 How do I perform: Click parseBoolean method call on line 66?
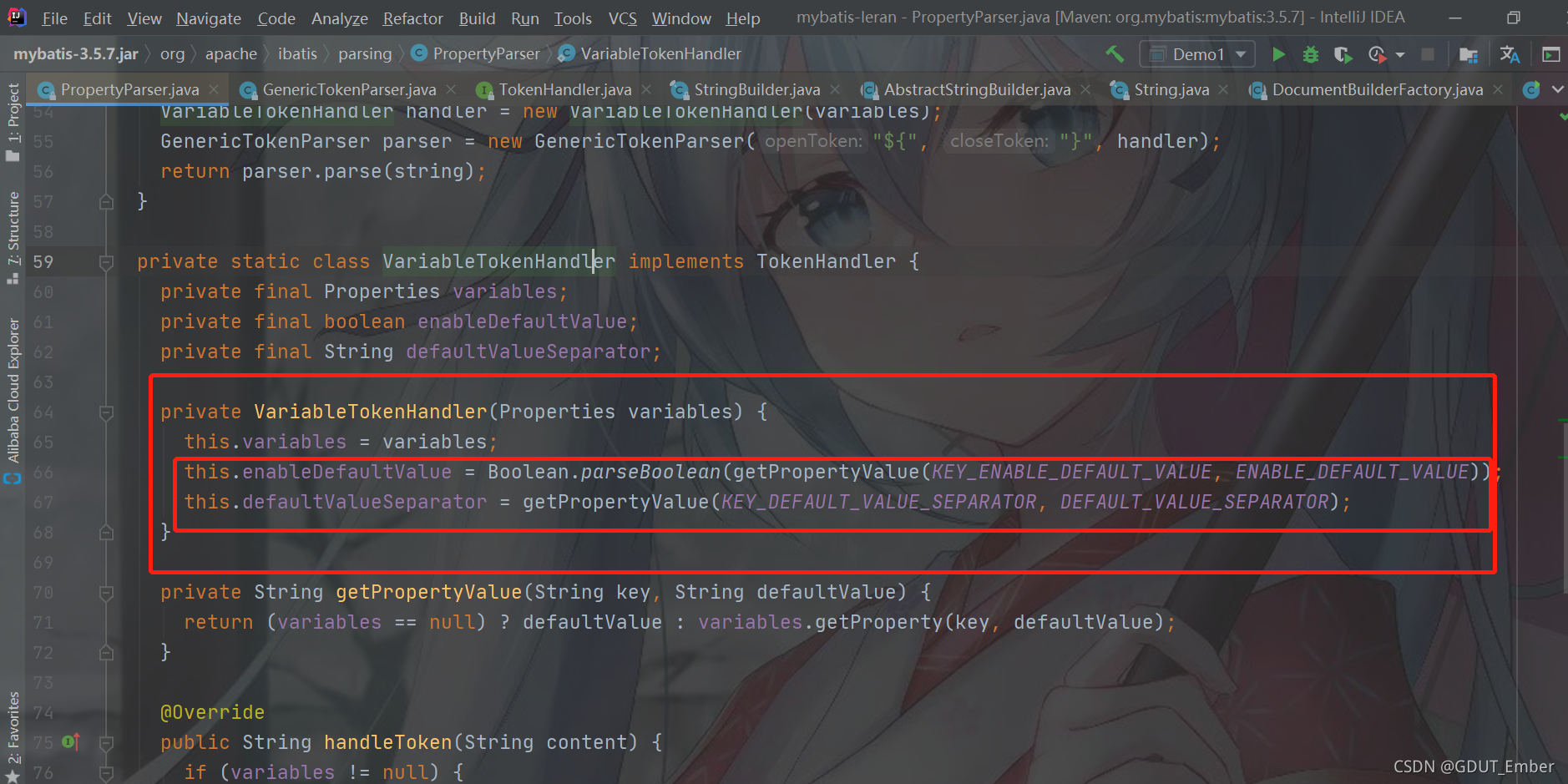pyautogui.click(x=650, y=472)
